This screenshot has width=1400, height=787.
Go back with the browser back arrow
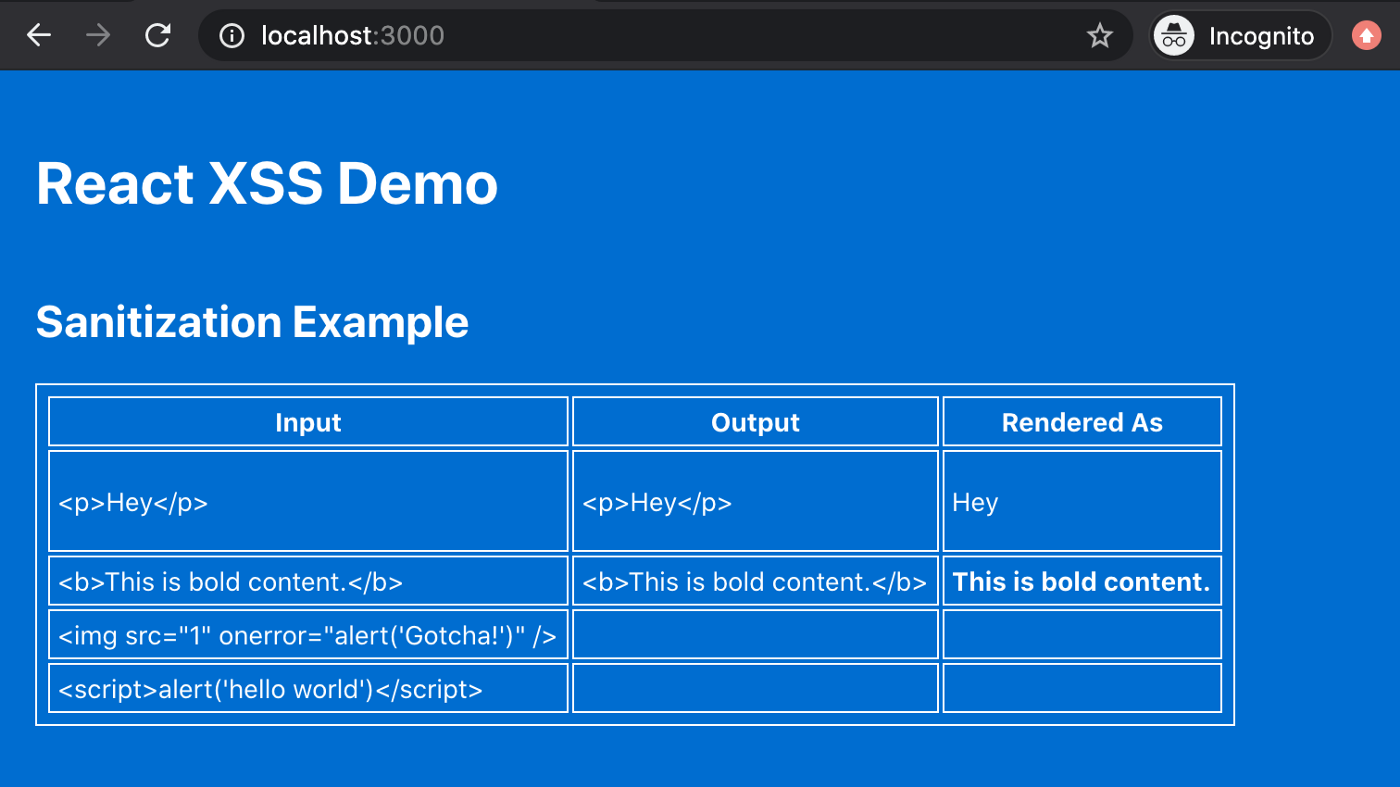point(39,36)
